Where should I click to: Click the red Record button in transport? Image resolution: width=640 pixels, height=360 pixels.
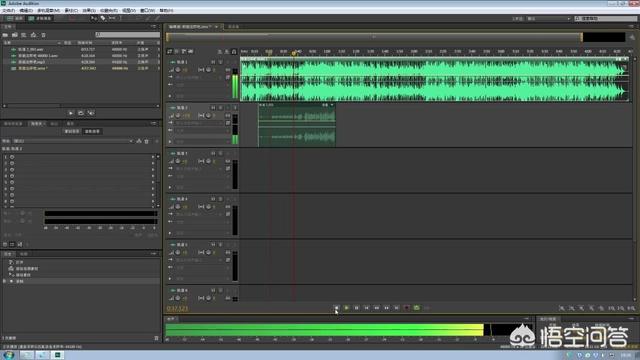click(x=407, y=308)
